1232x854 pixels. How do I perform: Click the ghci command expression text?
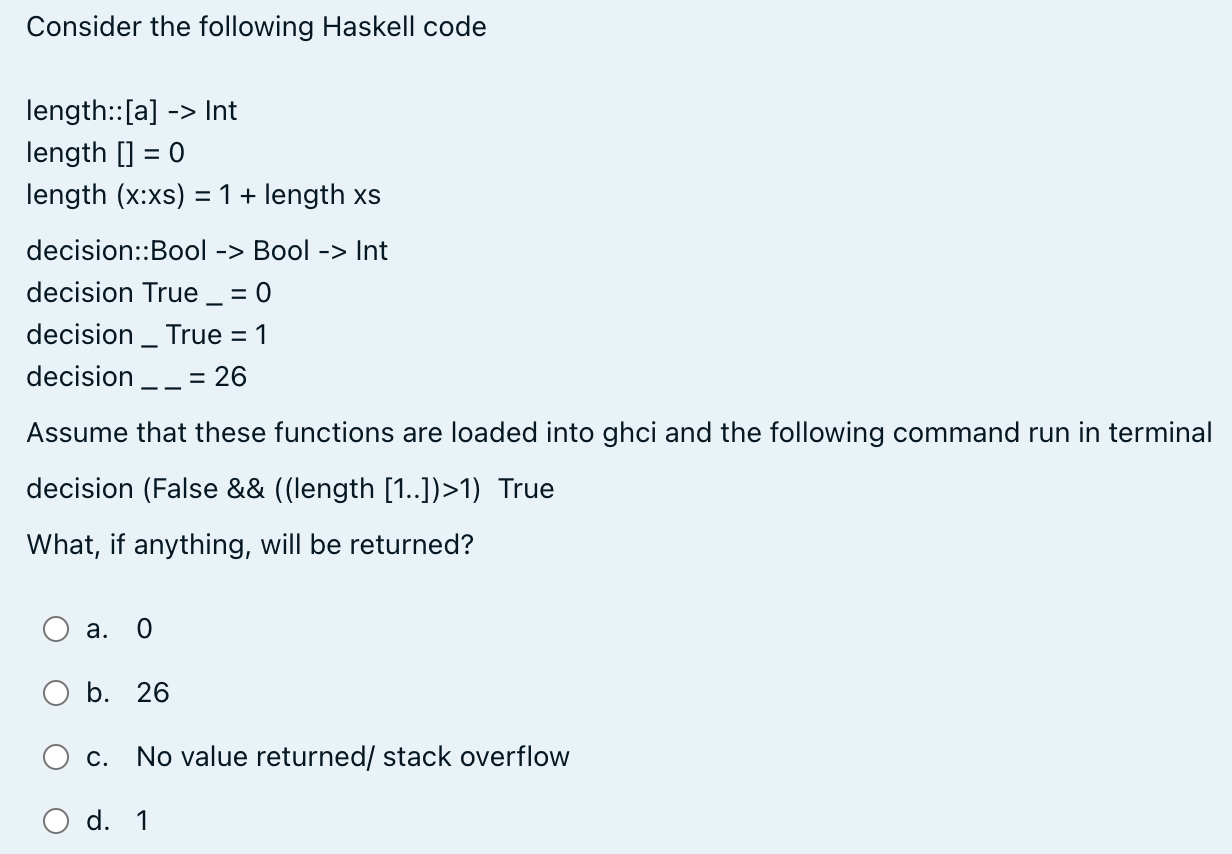click(290, 488)
